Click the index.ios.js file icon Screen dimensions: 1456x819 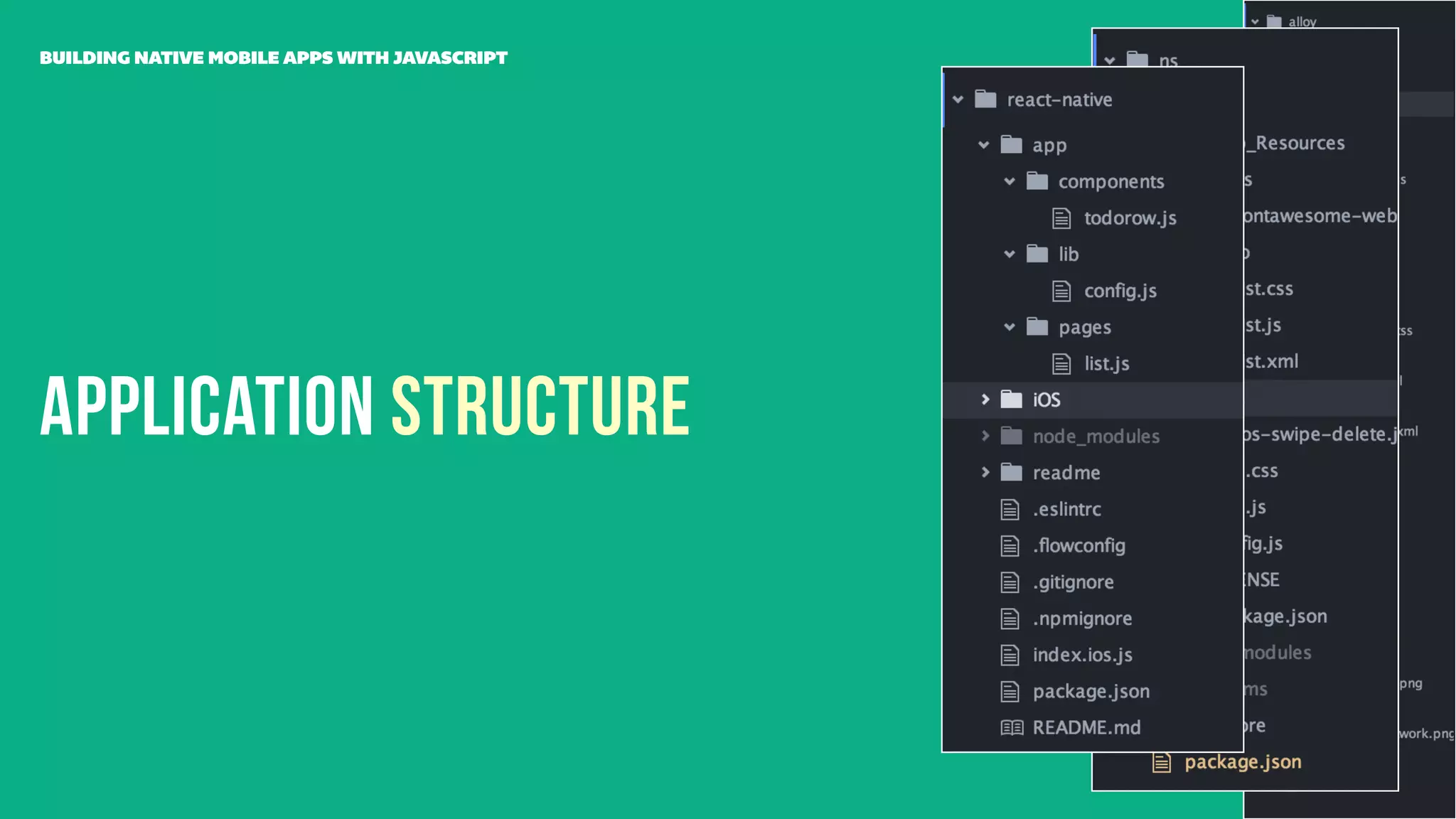(1010, 655)
